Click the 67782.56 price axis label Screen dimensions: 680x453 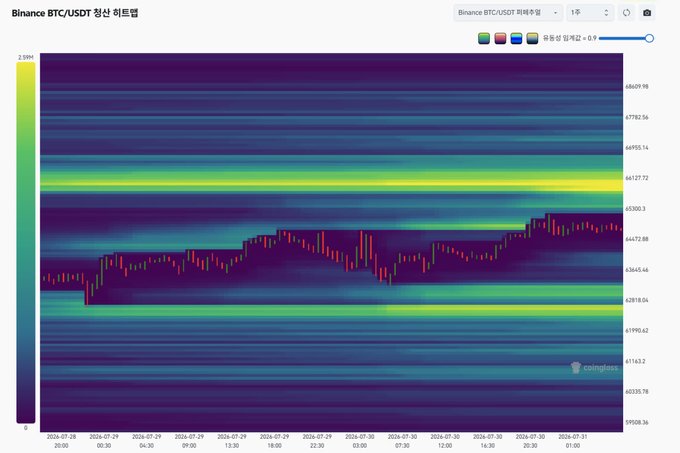(x=637, y=117)
